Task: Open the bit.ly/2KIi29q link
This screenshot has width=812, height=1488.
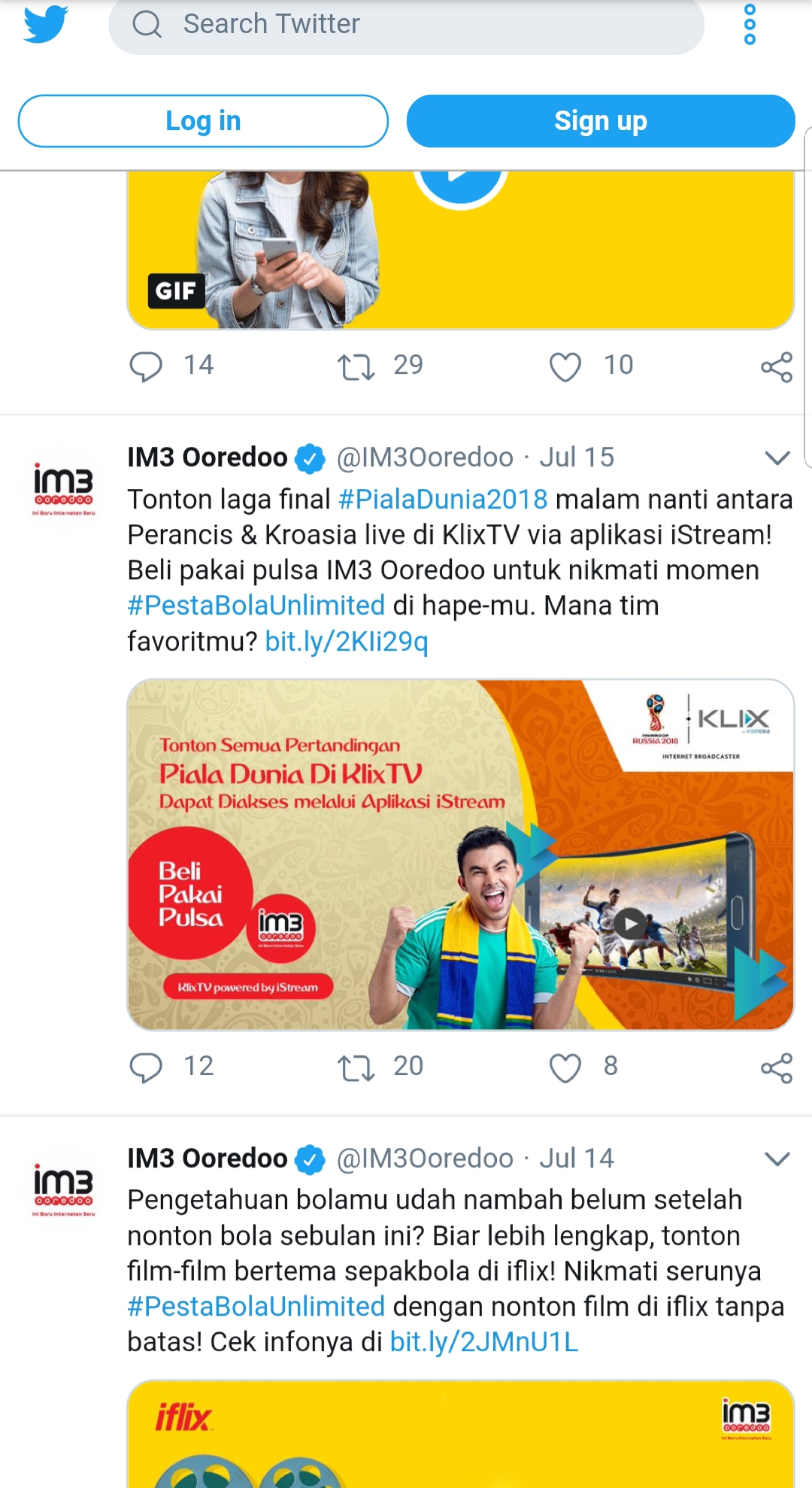Action: [x=347, y=641]
